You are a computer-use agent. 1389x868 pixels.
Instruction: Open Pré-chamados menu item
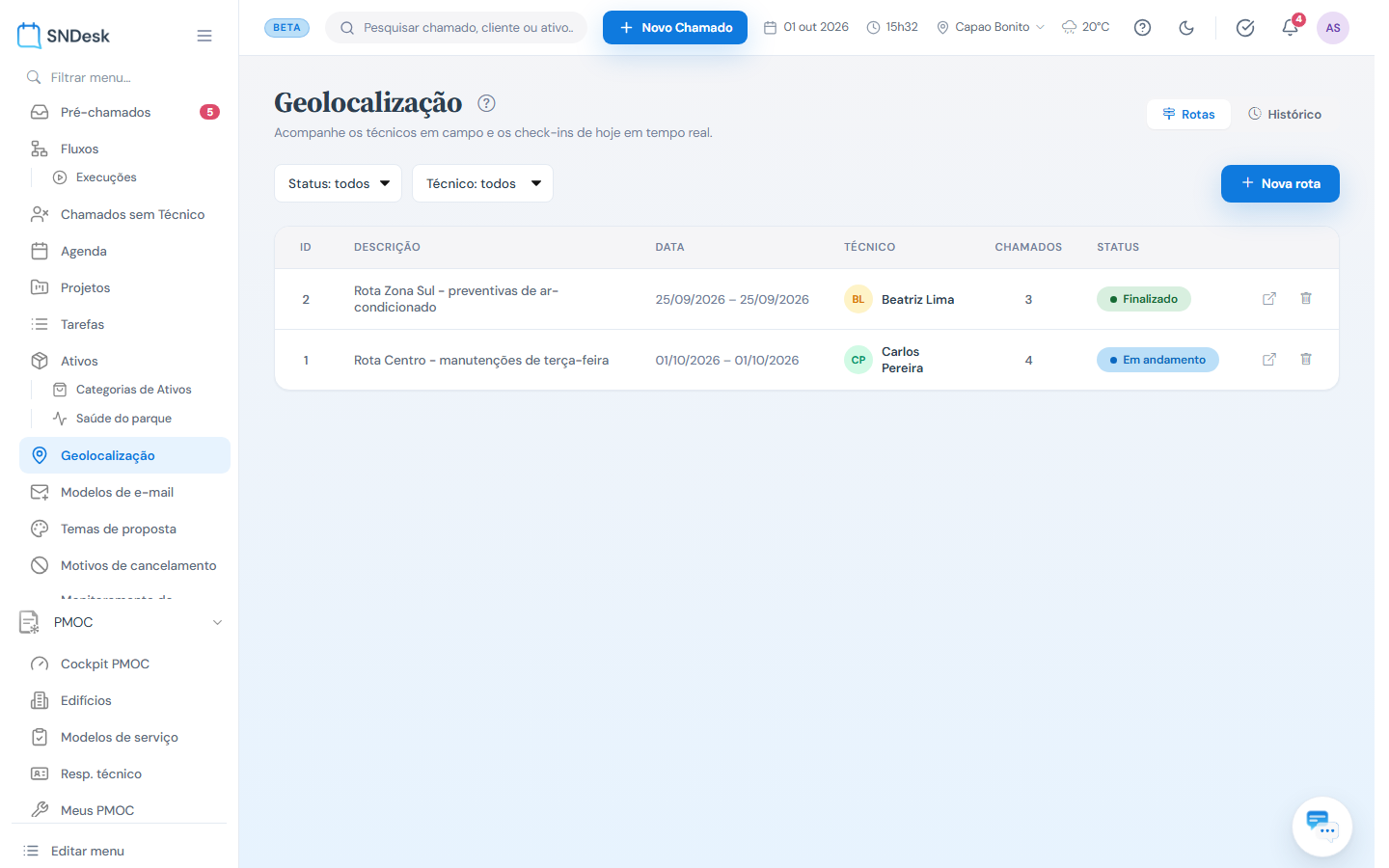point(124,112)
